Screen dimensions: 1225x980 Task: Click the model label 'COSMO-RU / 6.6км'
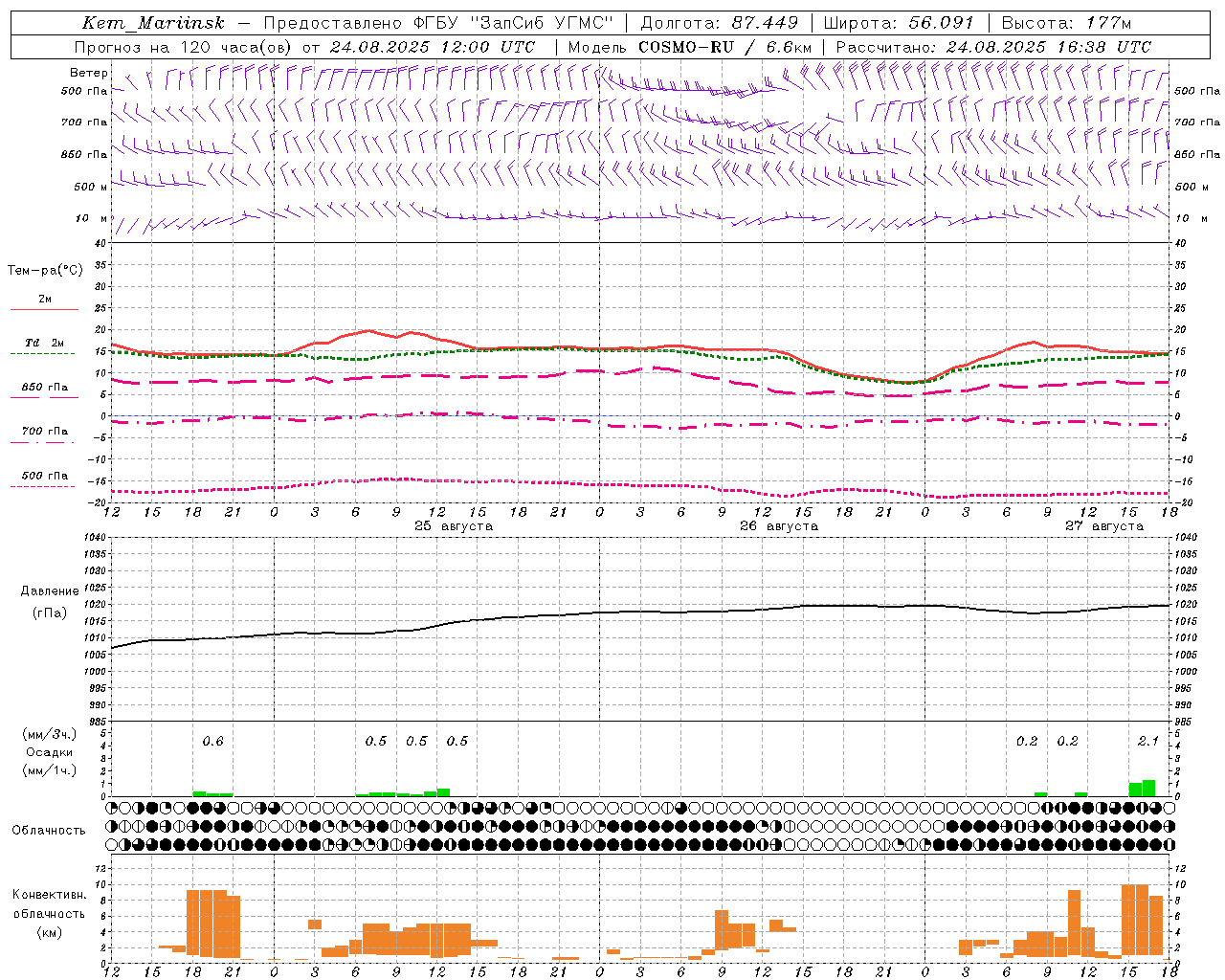725,47
